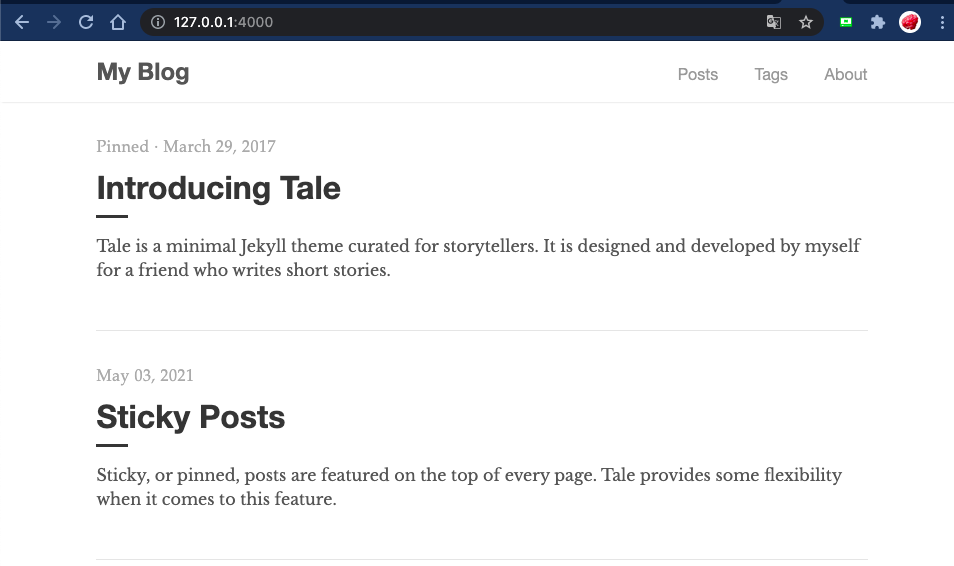Click the browser forward arrow

(x=54, y=23)
